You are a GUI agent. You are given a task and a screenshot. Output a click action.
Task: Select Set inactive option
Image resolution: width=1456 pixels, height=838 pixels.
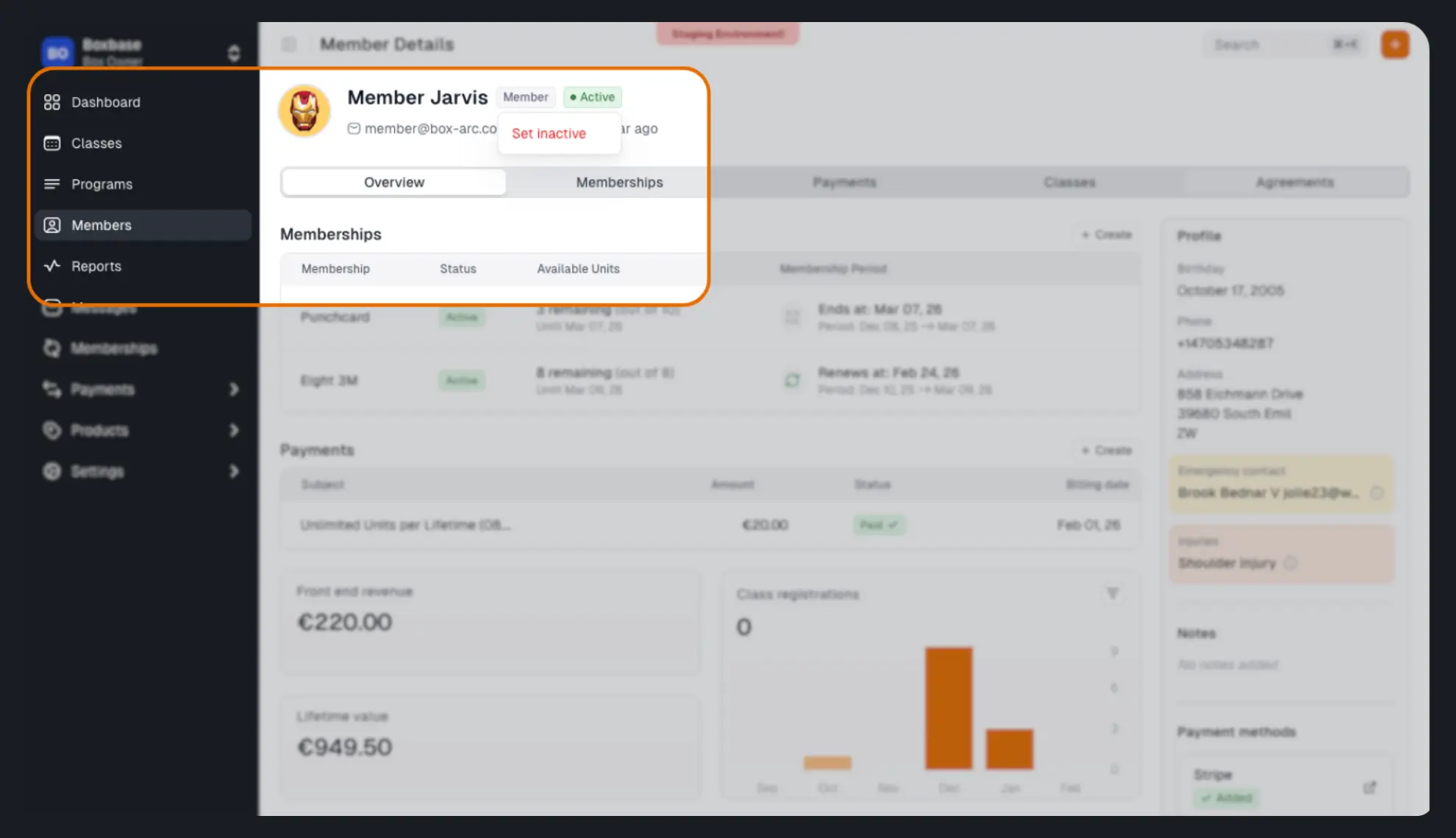pyautogui.click(x=549, y=134)
